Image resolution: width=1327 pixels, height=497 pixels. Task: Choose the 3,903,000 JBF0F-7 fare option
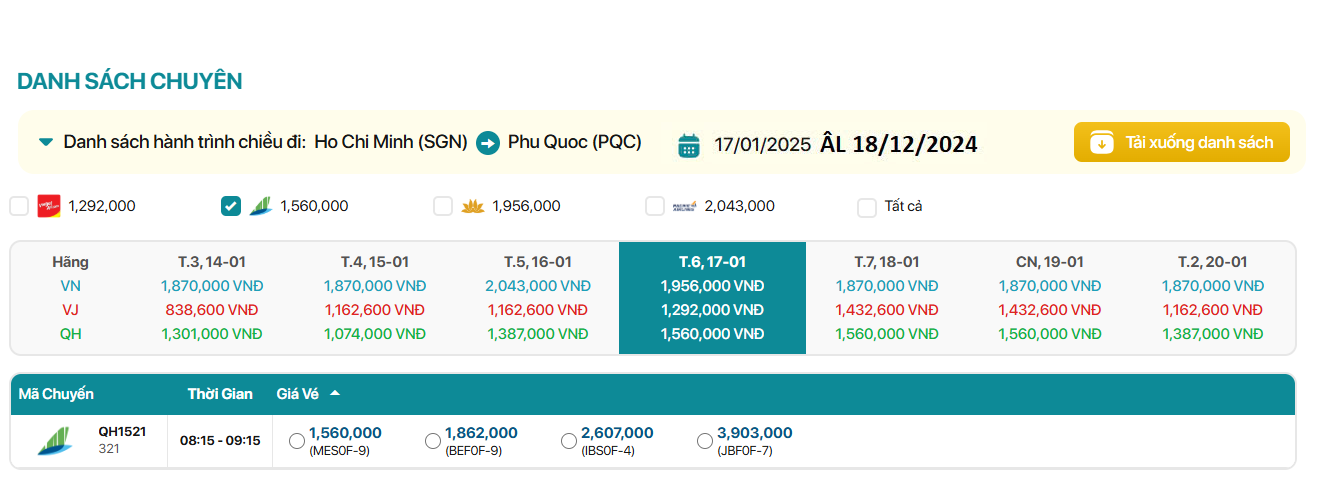tap(705, 441)
